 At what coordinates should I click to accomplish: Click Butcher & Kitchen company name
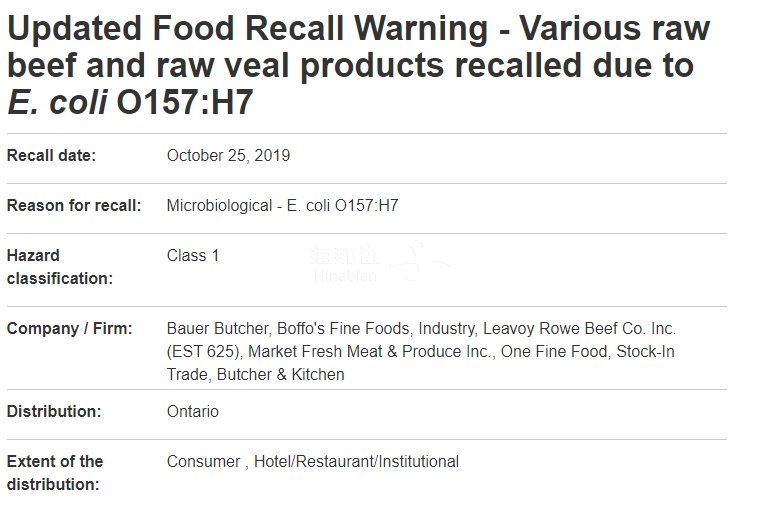(x=281, y=374)
